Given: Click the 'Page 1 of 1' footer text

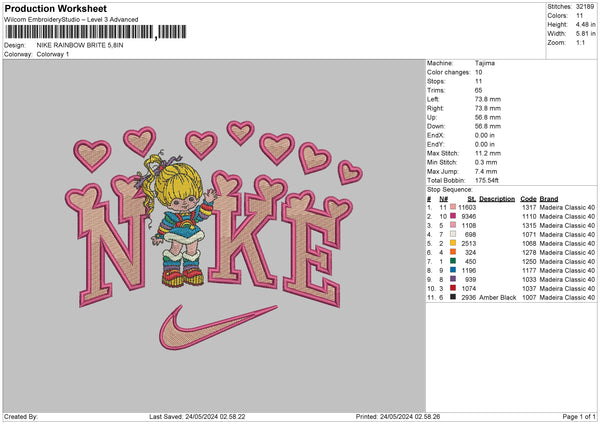Looking at the screenshot, I should 579,416.
